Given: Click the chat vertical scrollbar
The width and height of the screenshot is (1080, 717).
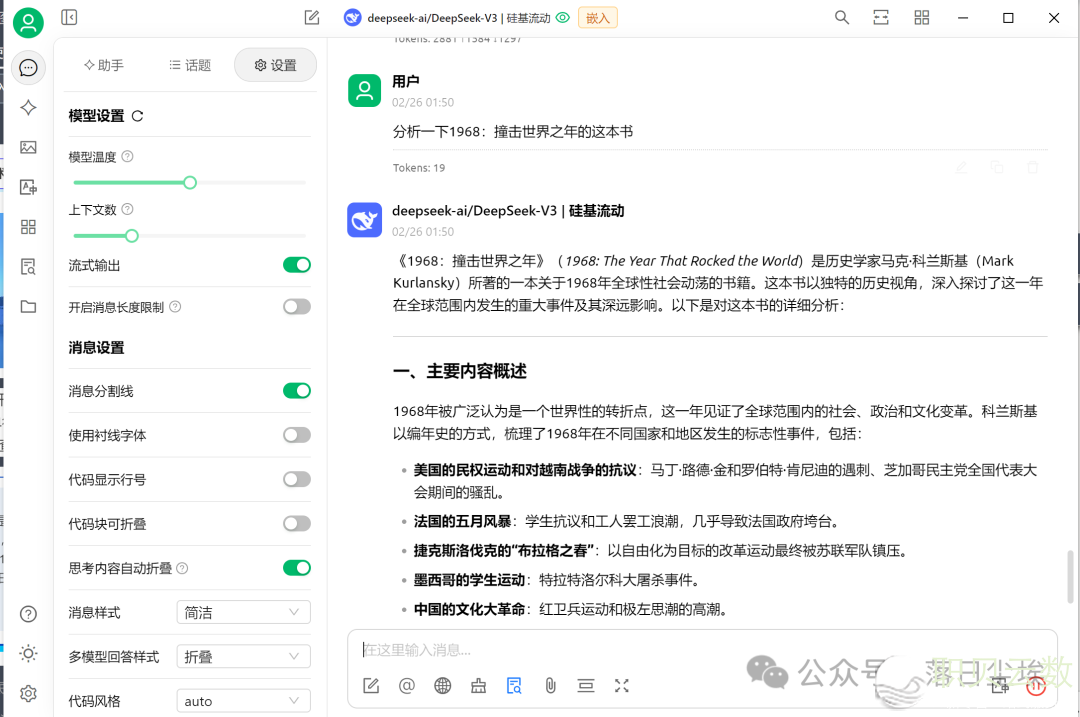Looking at the screenshot, I should 1070,576.
